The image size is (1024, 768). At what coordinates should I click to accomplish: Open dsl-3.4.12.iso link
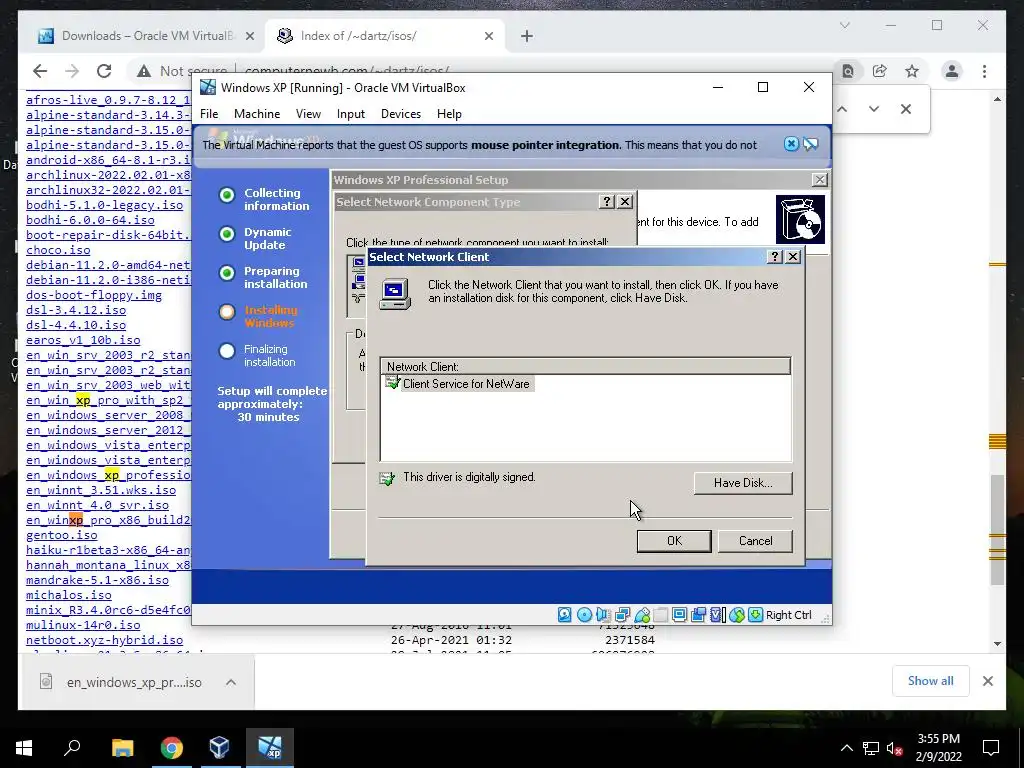pyautogui.click(x=76, y=310)
